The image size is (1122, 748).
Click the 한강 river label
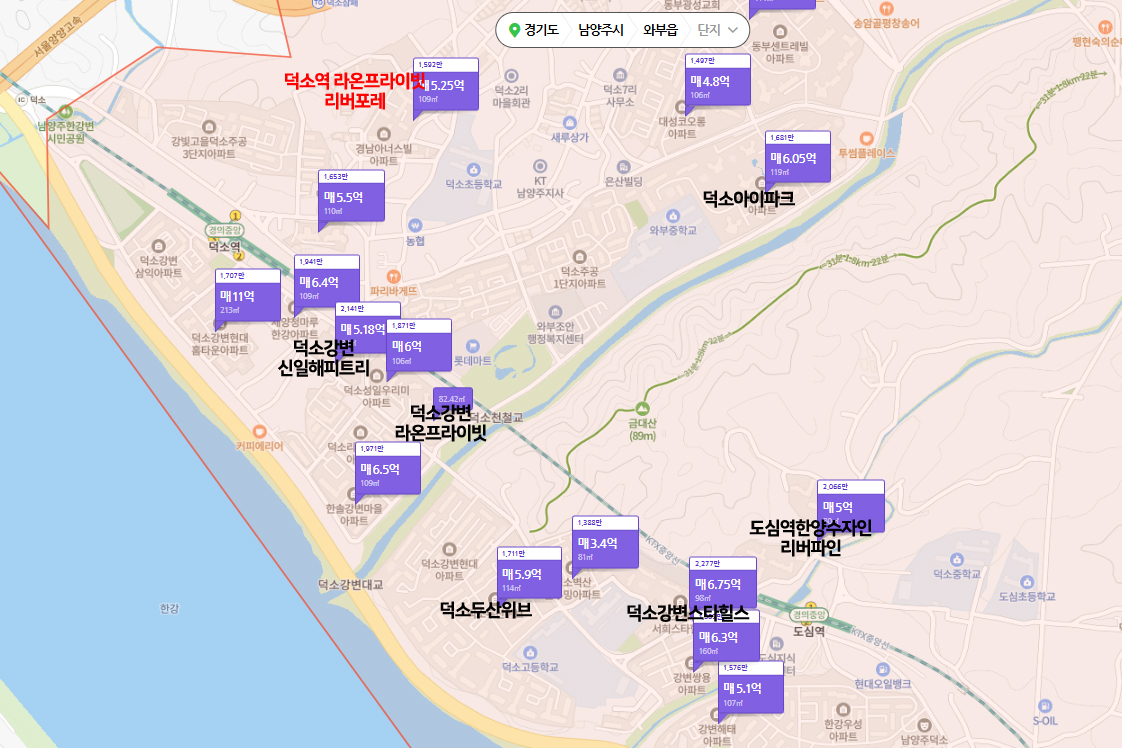click(170, 608)
